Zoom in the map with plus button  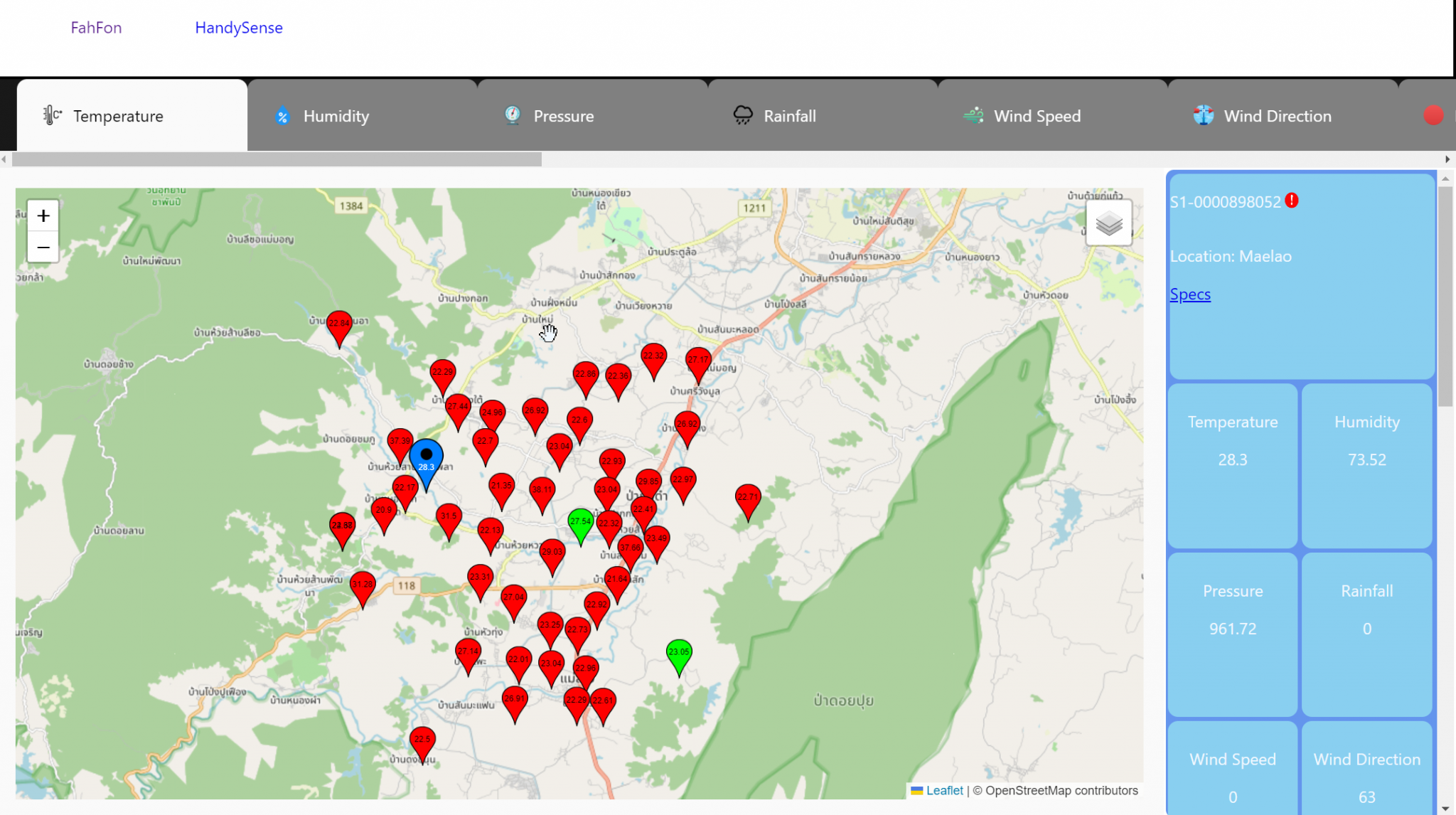[x=43, y=215]
